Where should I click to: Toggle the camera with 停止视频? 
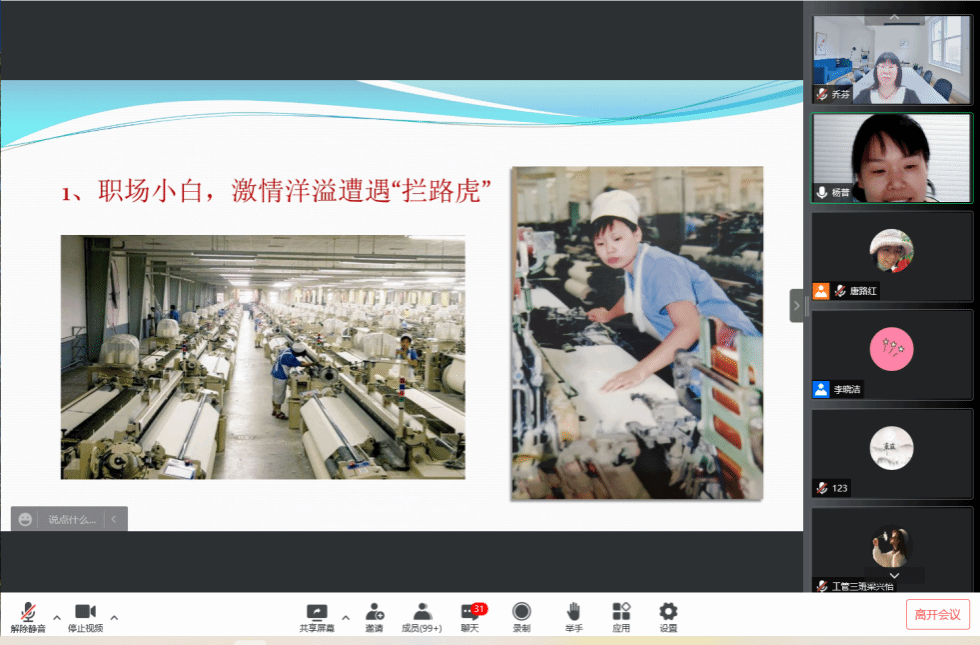click(85, 613)
